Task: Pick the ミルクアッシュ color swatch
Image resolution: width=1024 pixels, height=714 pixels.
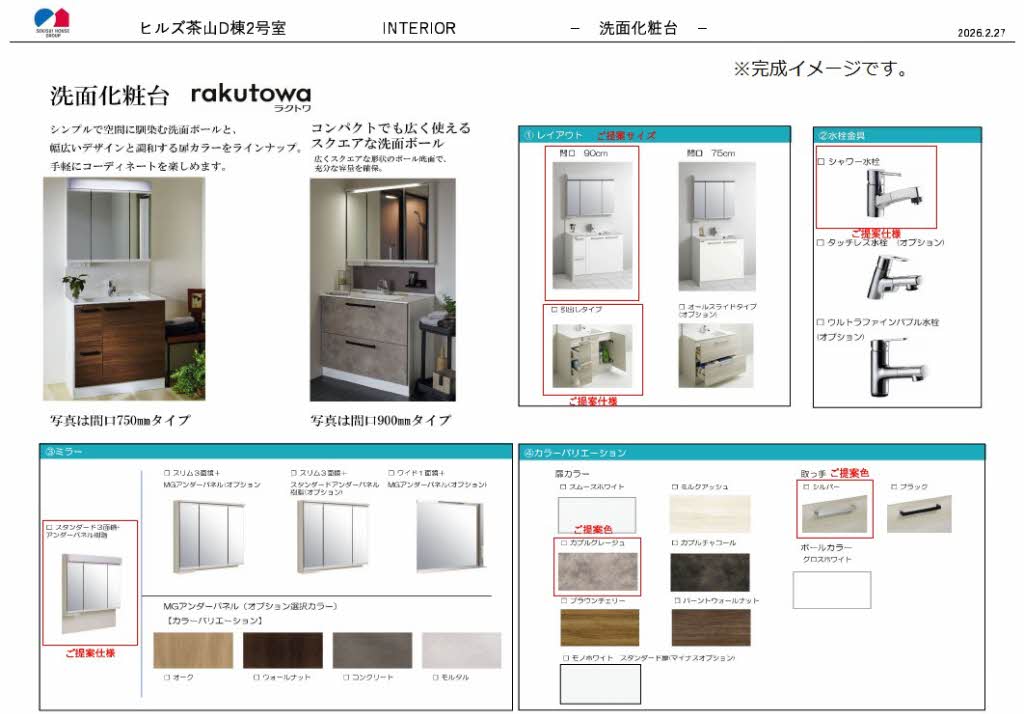Action: point(710,514)
